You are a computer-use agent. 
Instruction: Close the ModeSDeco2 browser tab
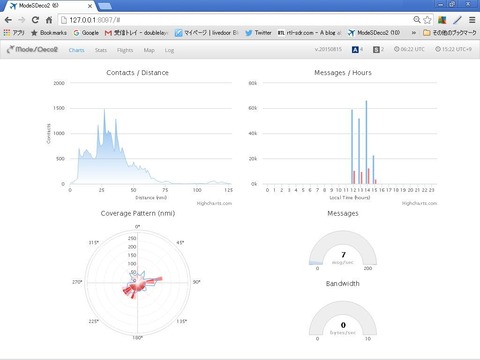coord(90,6)
